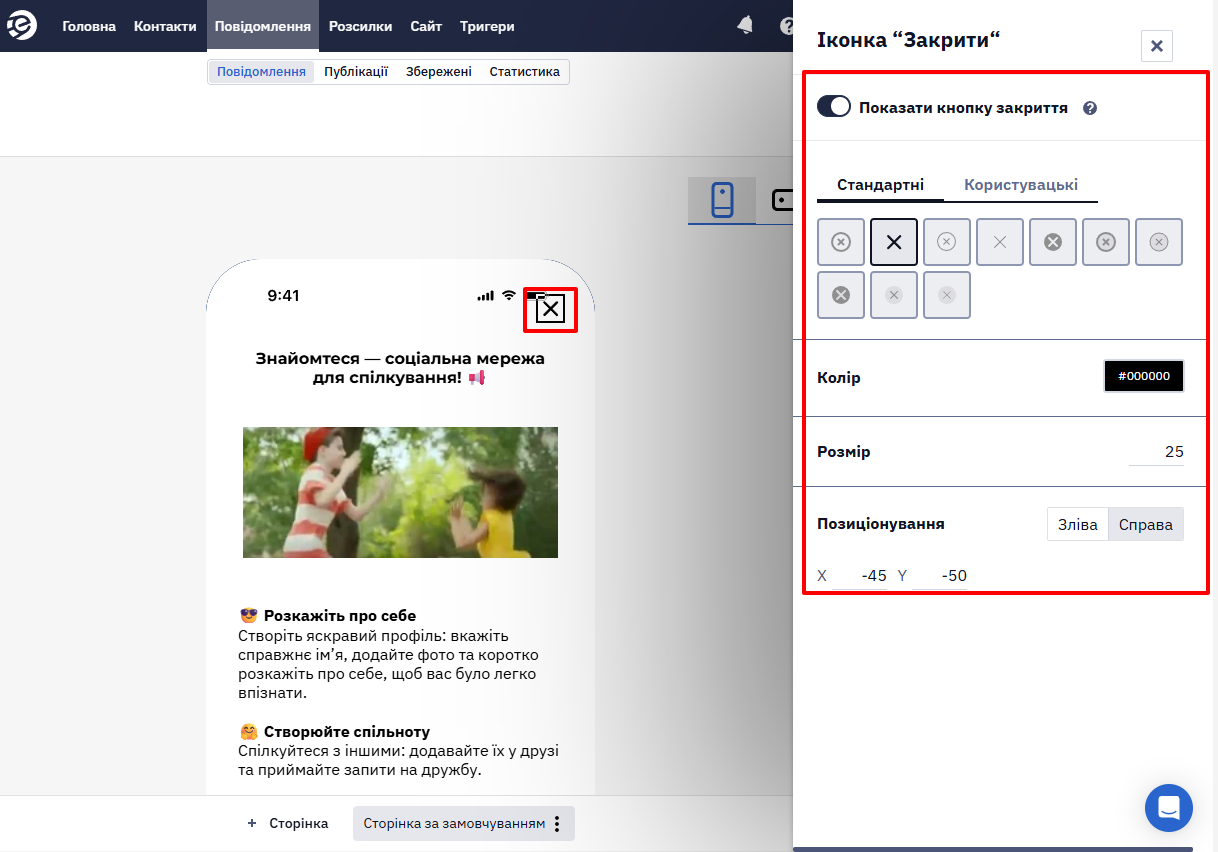The height and width of the screenshot is (852, 1218).
Task: Set positioning to Зліва
Action: (1078, 525)
